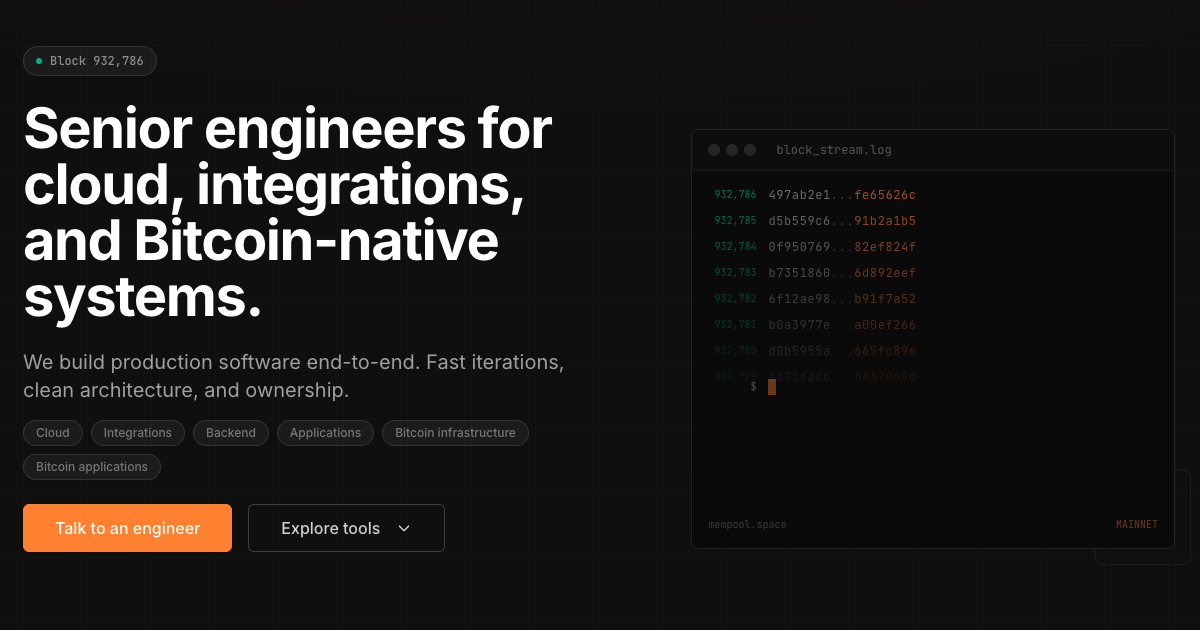Click the first gray dot in the terminal header

714,150
